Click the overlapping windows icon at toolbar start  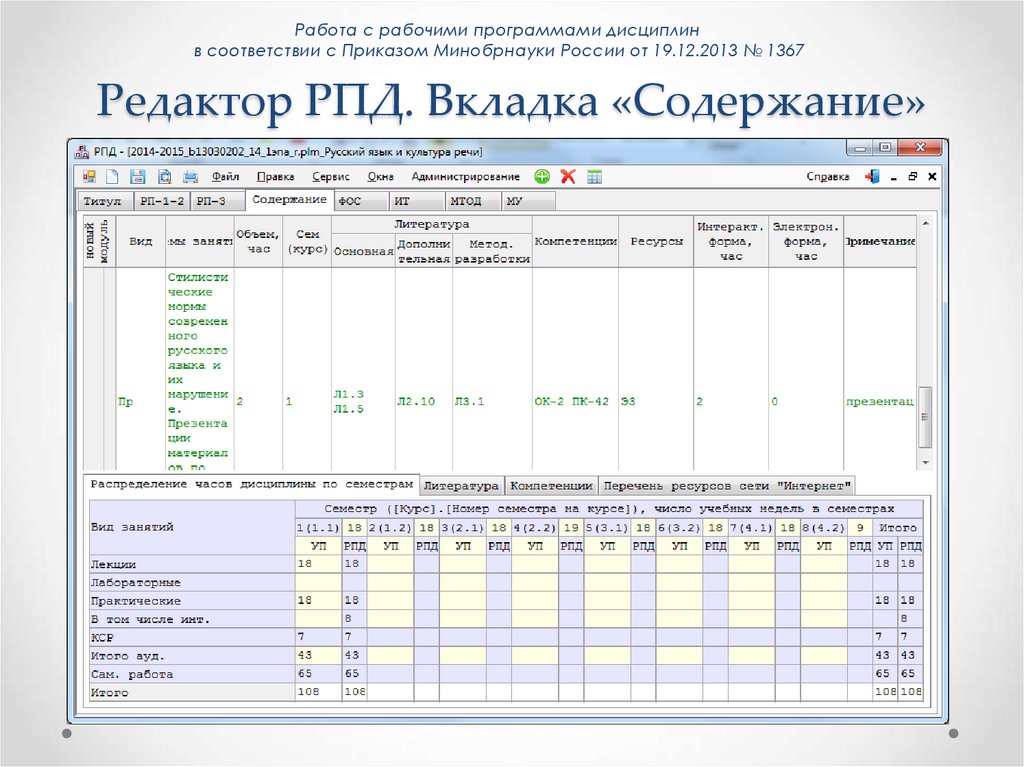[88, 175]
